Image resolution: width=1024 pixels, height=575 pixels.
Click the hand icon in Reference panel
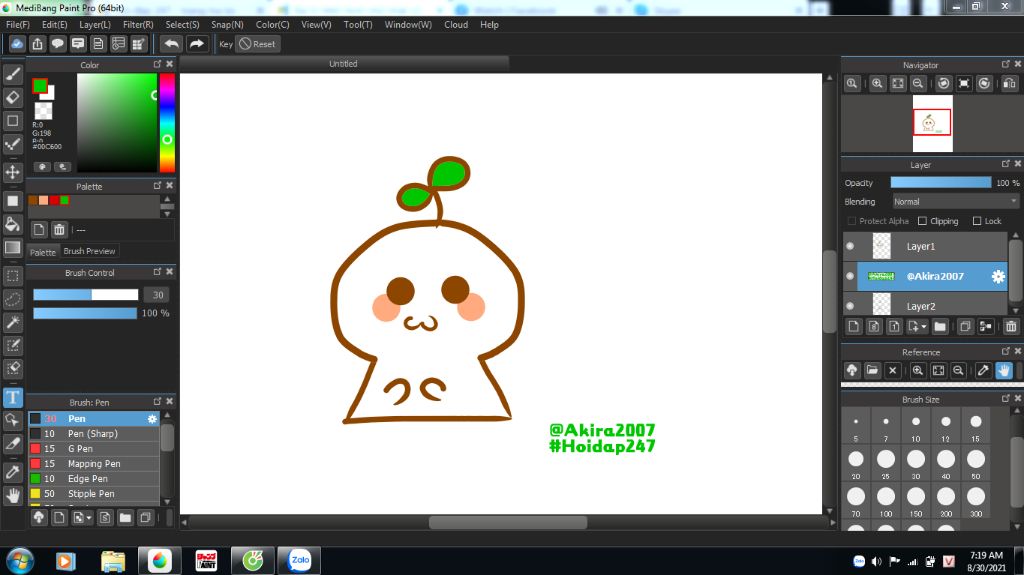[x=1004, y=370]
